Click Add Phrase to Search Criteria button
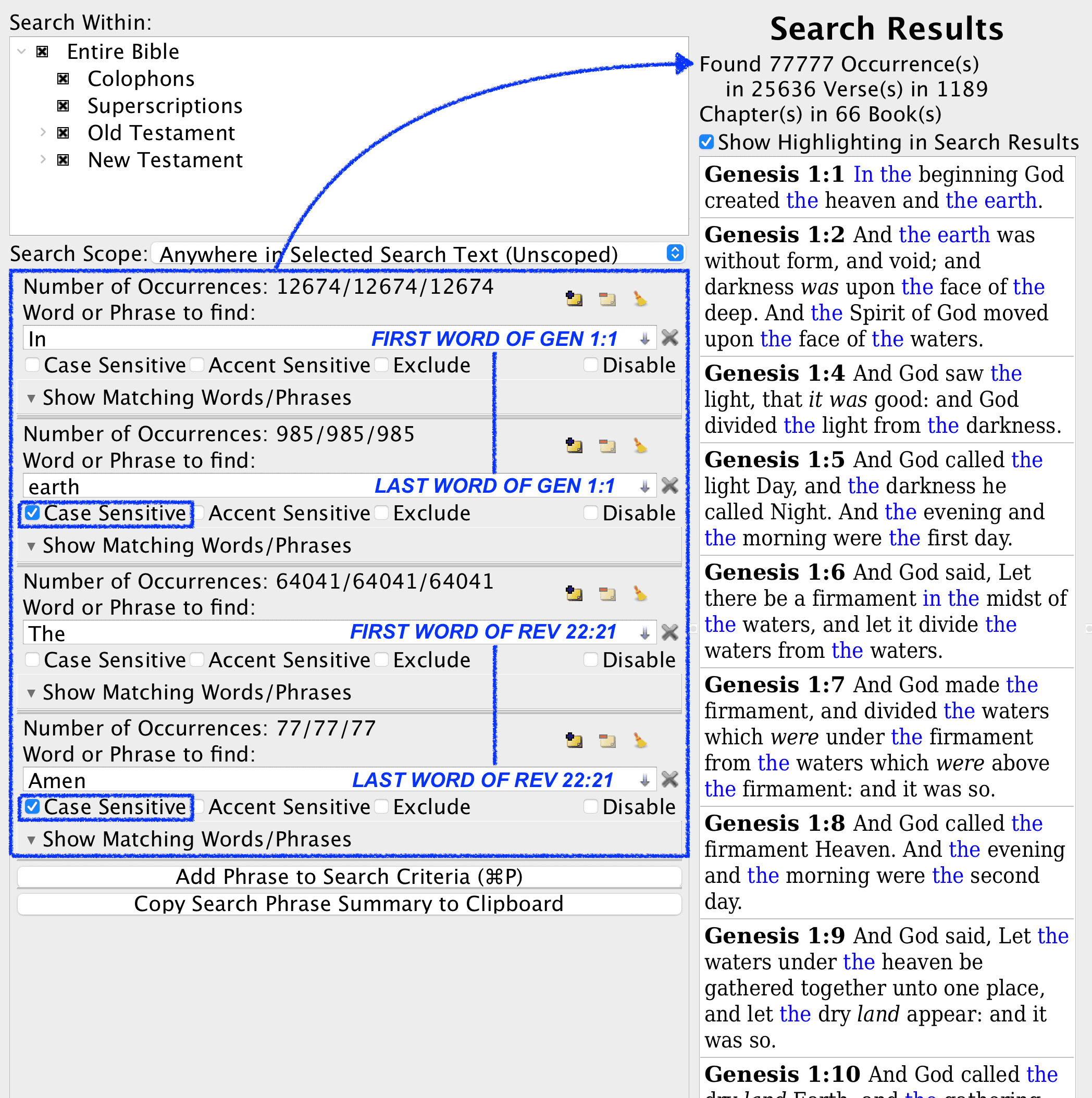This screenshot has height=1098, width=1092. pyautogui.click(x=349, y=876)
